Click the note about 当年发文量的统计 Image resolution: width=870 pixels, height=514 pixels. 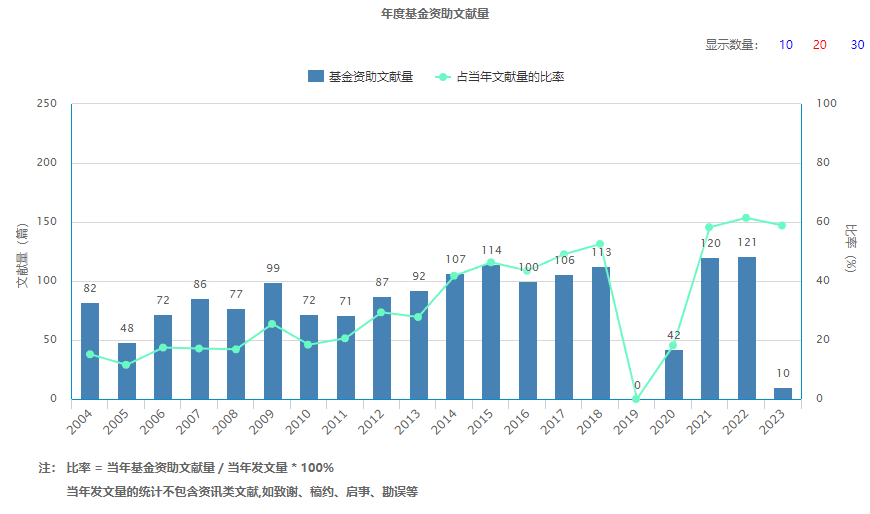pos(242,492)
